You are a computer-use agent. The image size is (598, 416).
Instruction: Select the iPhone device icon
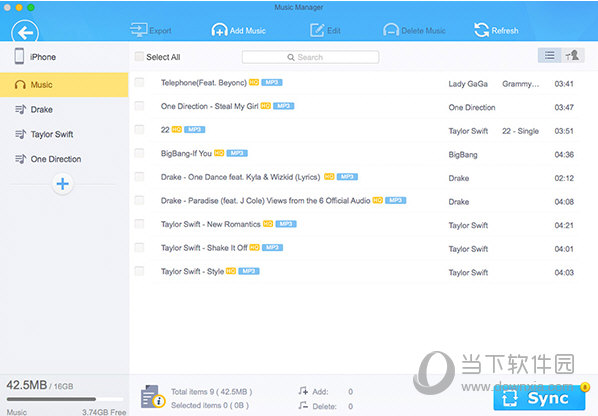pyautogui.click(x=19, y=56)
